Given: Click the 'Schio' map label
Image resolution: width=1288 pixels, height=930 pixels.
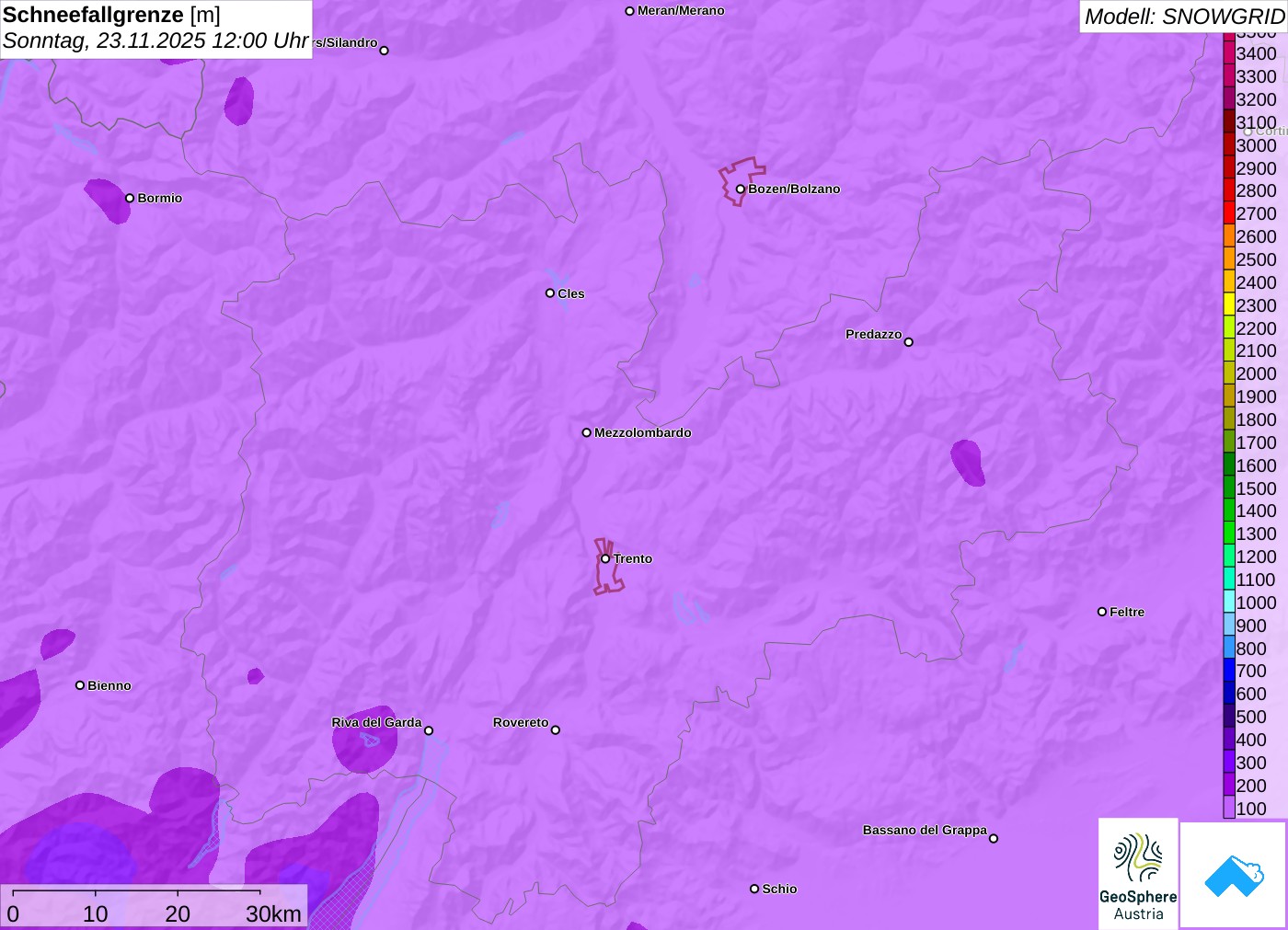Looking at the screenshot, I should [779, 889].
